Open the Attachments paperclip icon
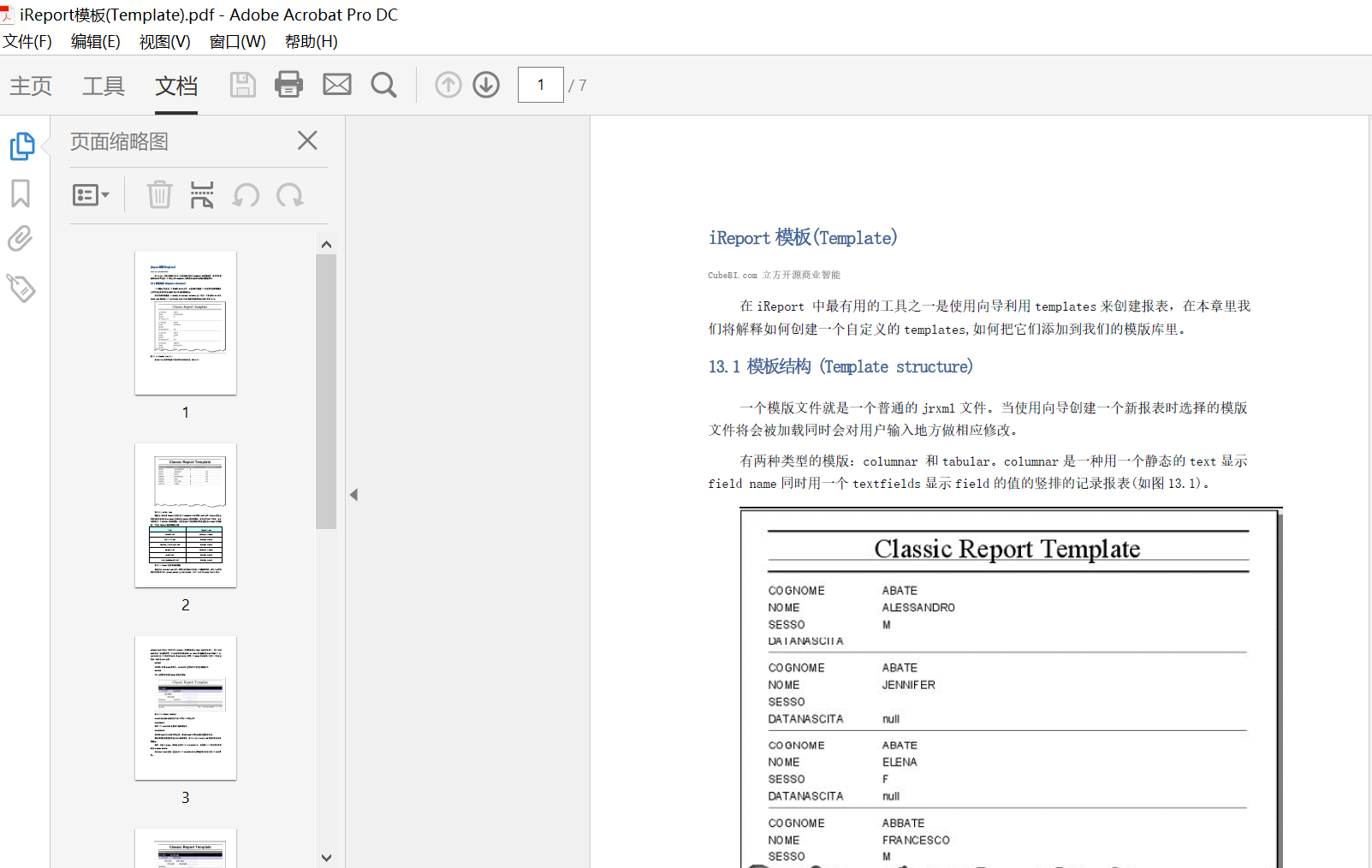Viewport: 1372px width, 868px height. click(21, 238)
